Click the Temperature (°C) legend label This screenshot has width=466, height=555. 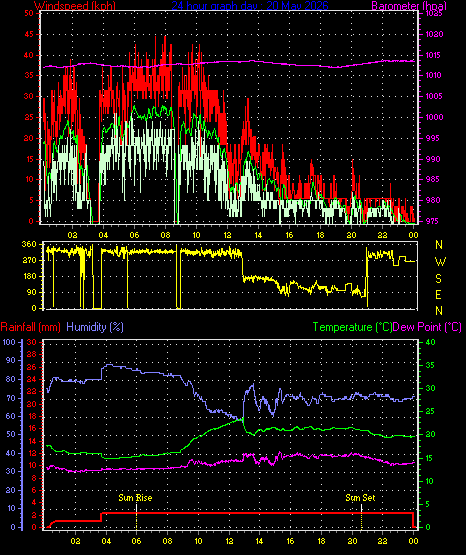point(352,327)
